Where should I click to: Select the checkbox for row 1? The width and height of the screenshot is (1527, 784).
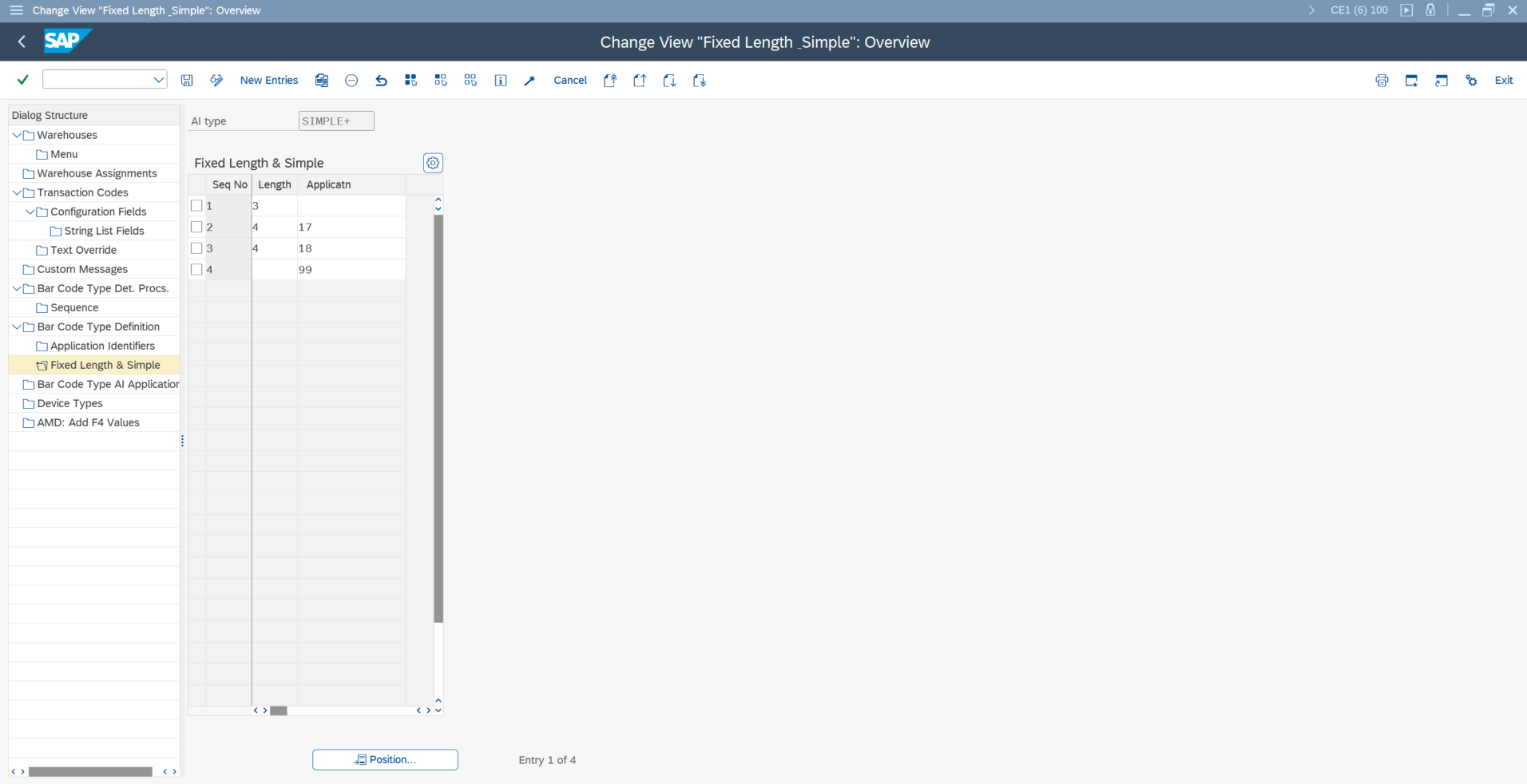point(196,206)
